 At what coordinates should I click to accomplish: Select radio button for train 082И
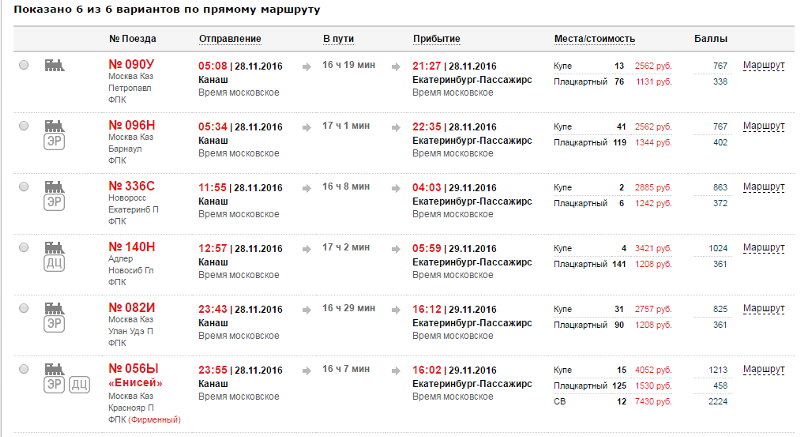[x=24, y=309]
